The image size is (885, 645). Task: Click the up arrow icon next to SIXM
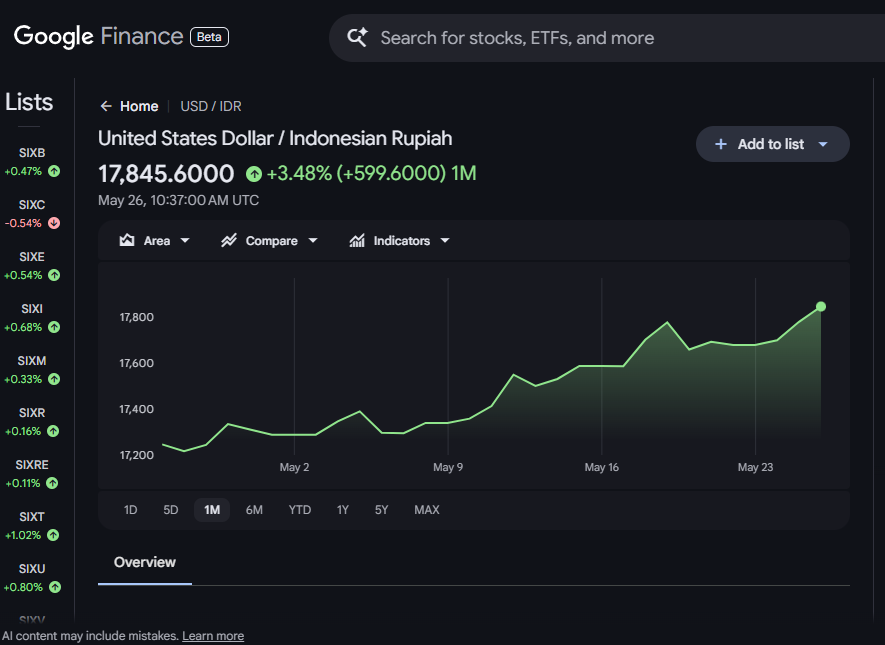click(x=54, y=379)
